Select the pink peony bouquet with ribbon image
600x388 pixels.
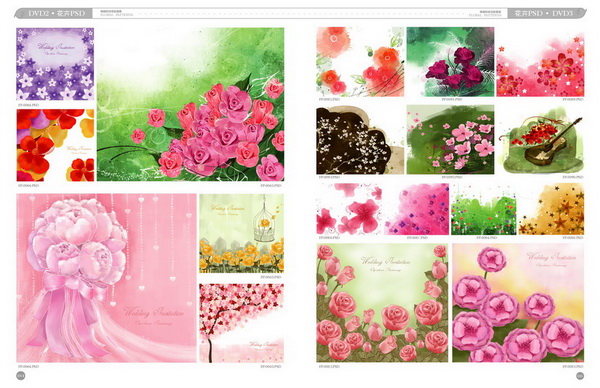(106, 278)
